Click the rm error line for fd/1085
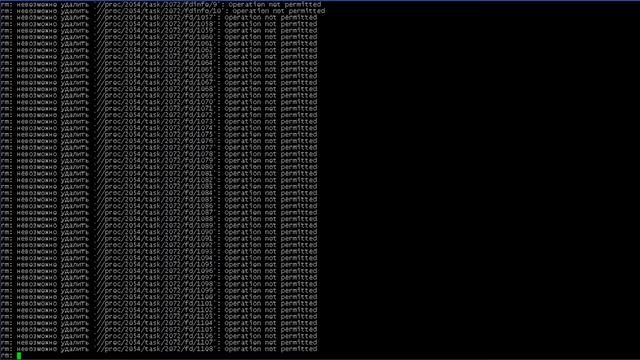Screen dimensions: 640x360 coord(158,200)
